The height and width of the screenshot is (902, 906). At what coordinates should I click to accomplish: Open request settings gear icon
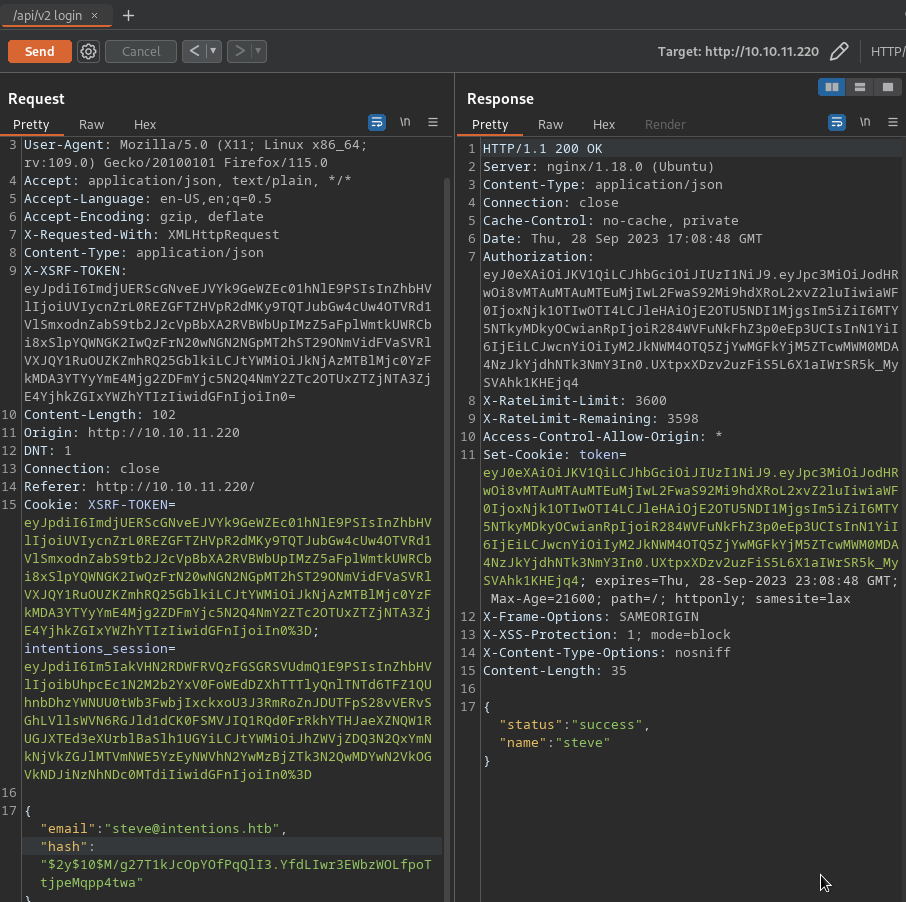tap(88, 51)
